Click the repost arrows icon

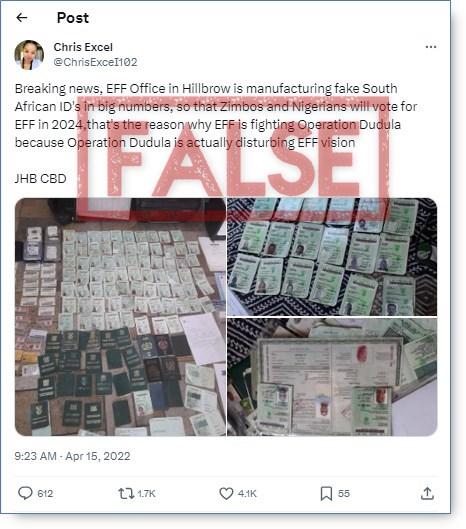tap(126, 494)
